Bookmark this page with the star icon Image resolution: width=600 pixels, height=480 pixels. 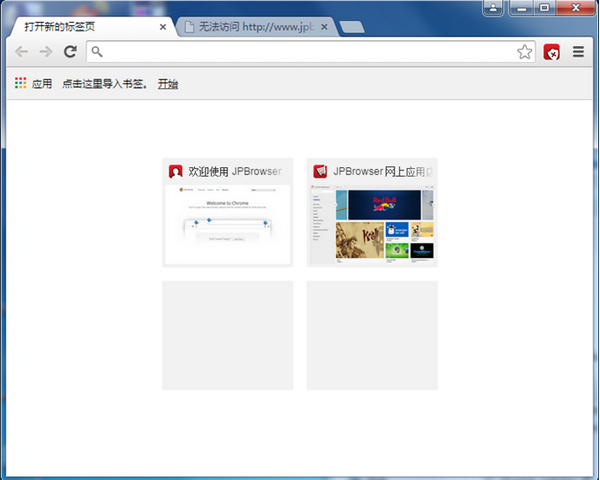(524, 52)
